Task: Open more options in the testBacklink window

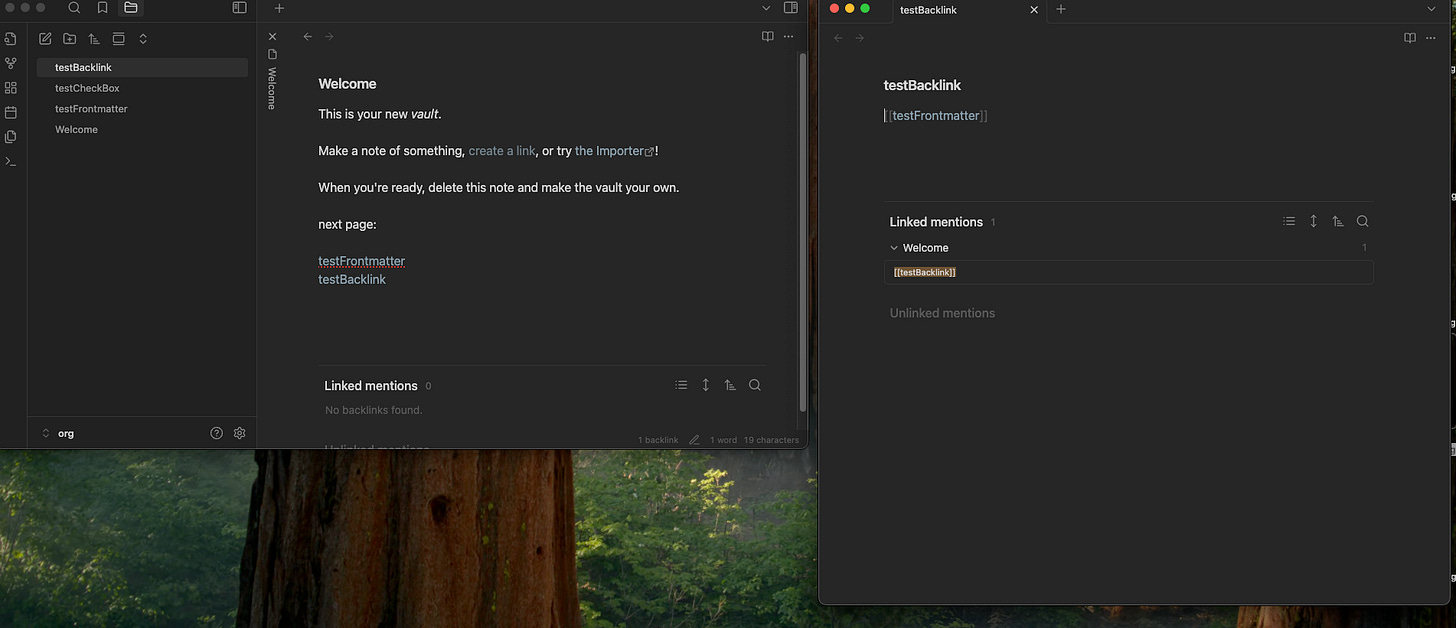Action: pos(1430,38)
